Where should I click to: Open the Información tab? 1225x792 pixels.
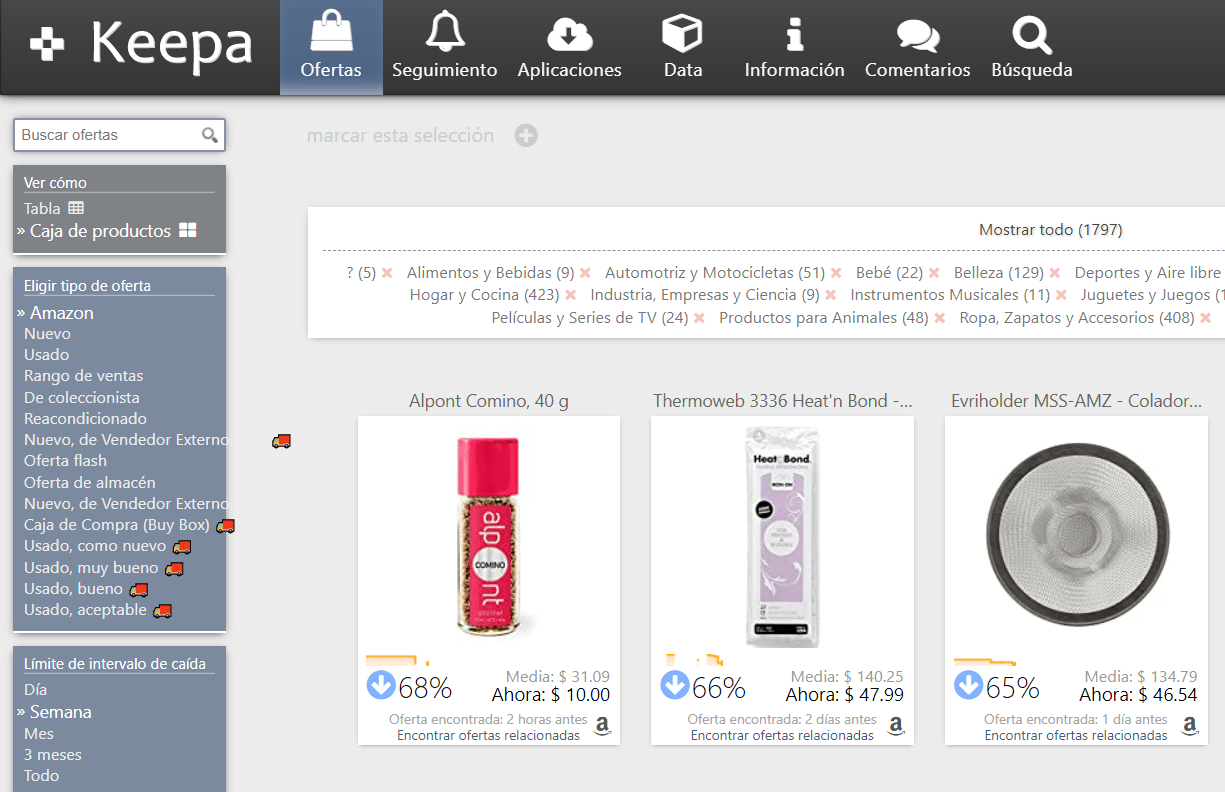(794, 47)
